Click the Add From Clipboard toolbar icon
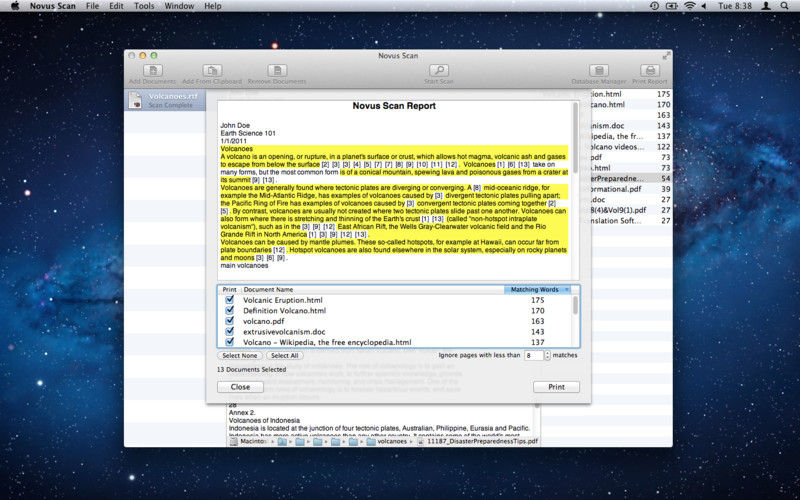Viewport: 800px width, 500px height. coord(212,70)
